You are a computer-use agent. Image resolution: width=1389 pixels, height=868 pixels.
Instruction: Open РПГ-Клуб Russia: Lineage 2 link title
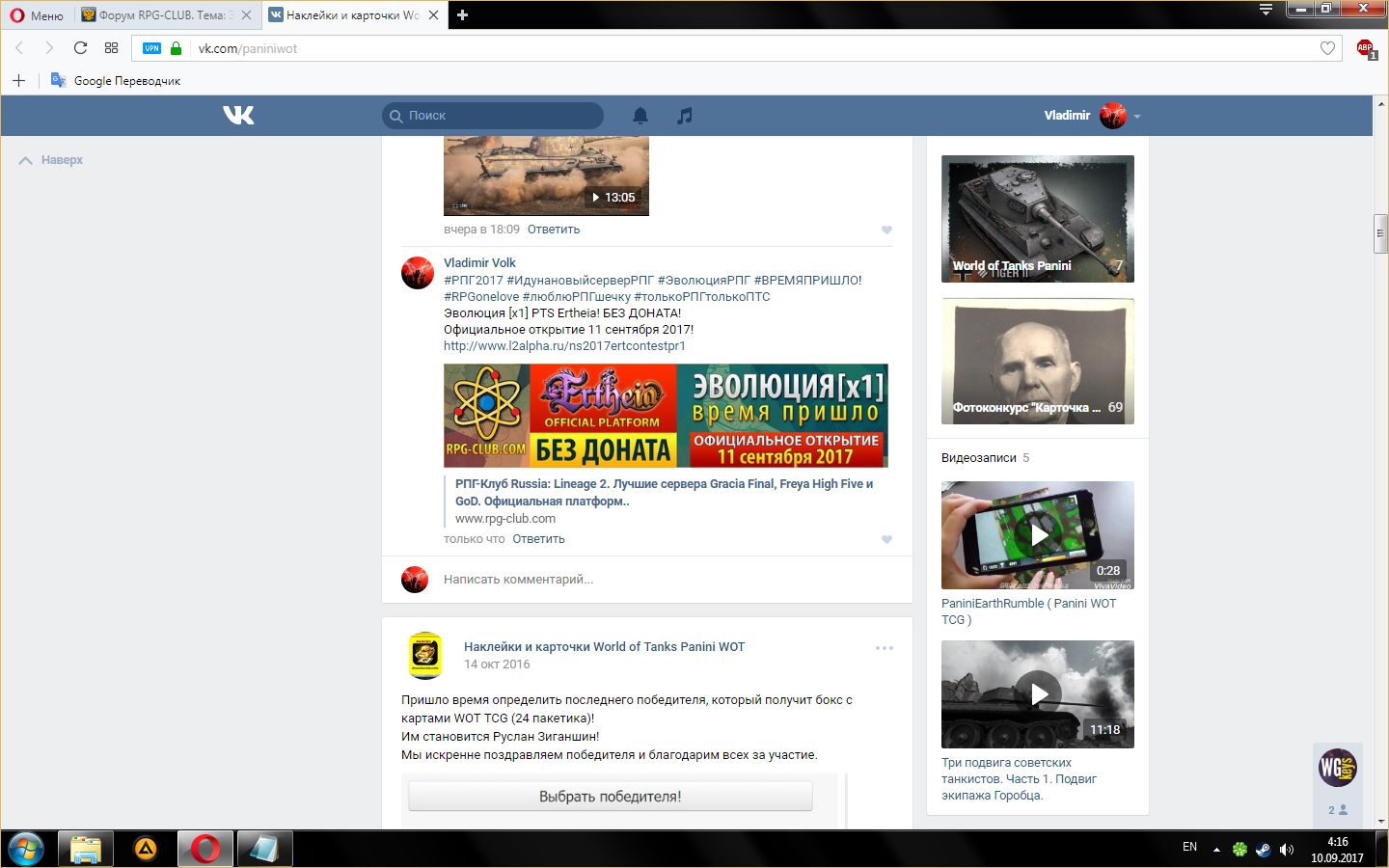(664, 492)
